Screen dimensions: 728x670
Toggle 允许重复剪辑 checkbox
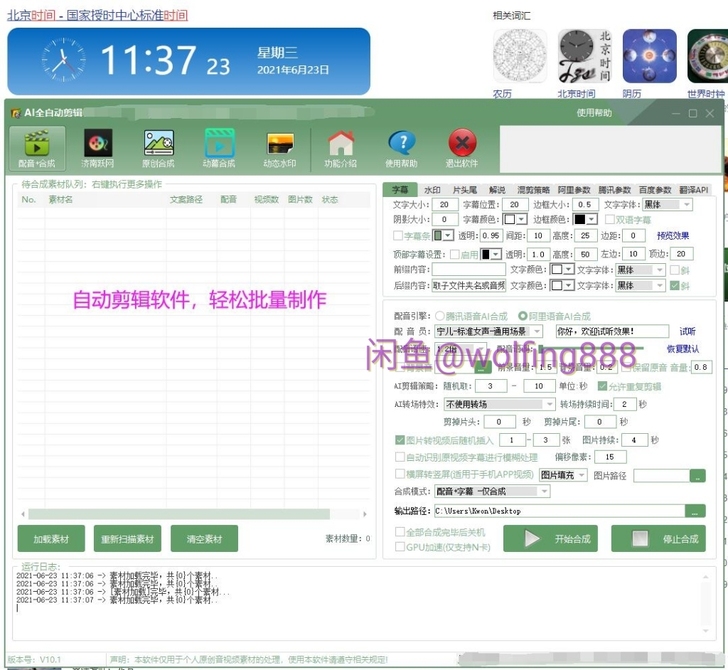(602, 386)
